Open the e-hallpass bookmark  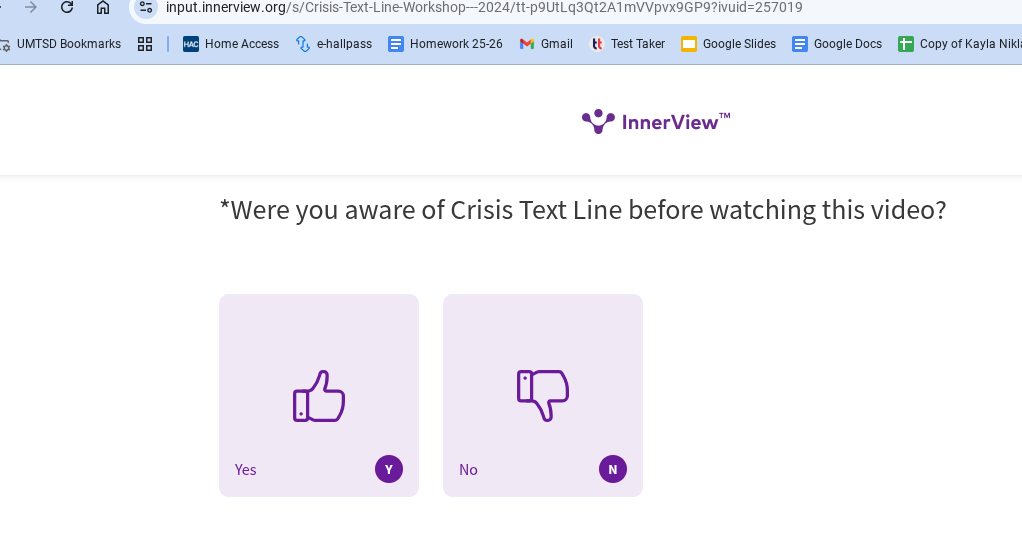click(x=334, y=44)
